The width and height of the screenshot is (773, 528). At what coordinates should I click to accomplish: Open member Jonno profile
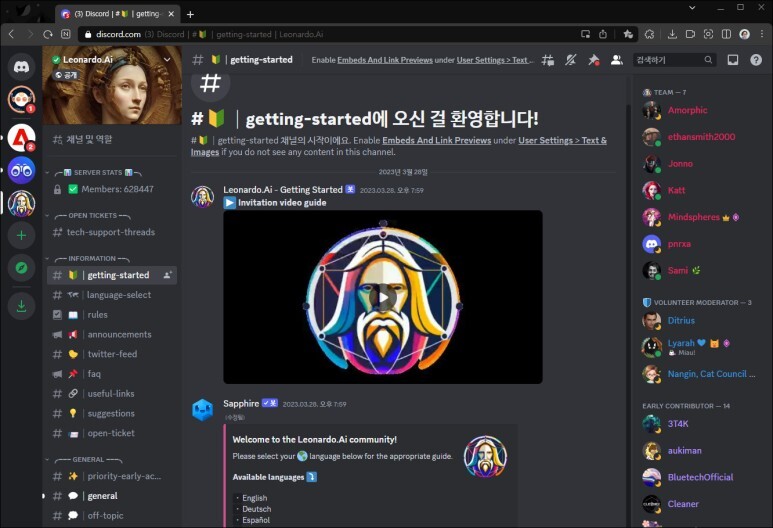click(698, 164)
